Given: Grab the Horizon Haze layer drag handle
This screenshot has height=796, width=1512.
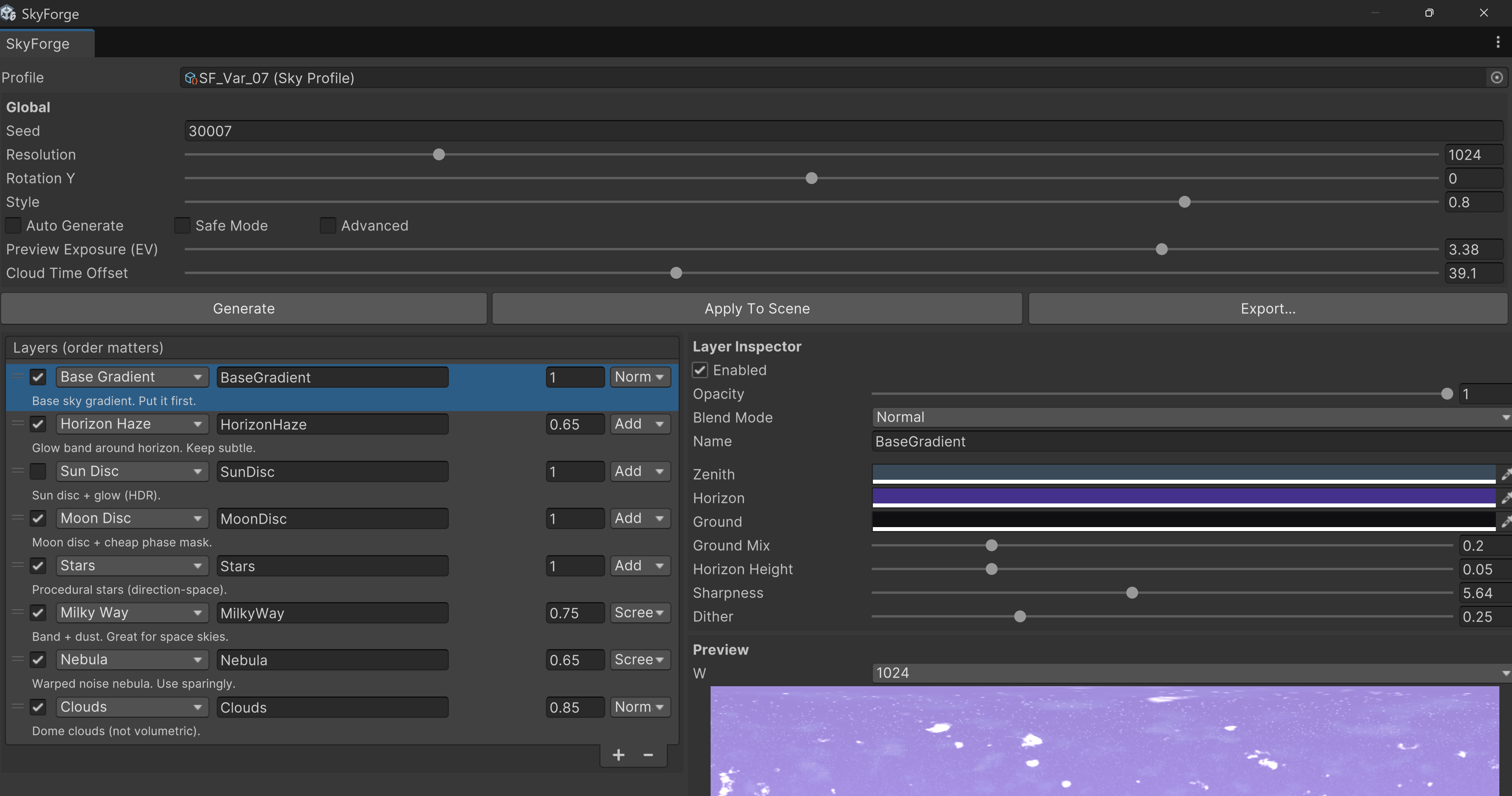Looking at the screenshot, I should pyautogui.click(x=18, y=423).
